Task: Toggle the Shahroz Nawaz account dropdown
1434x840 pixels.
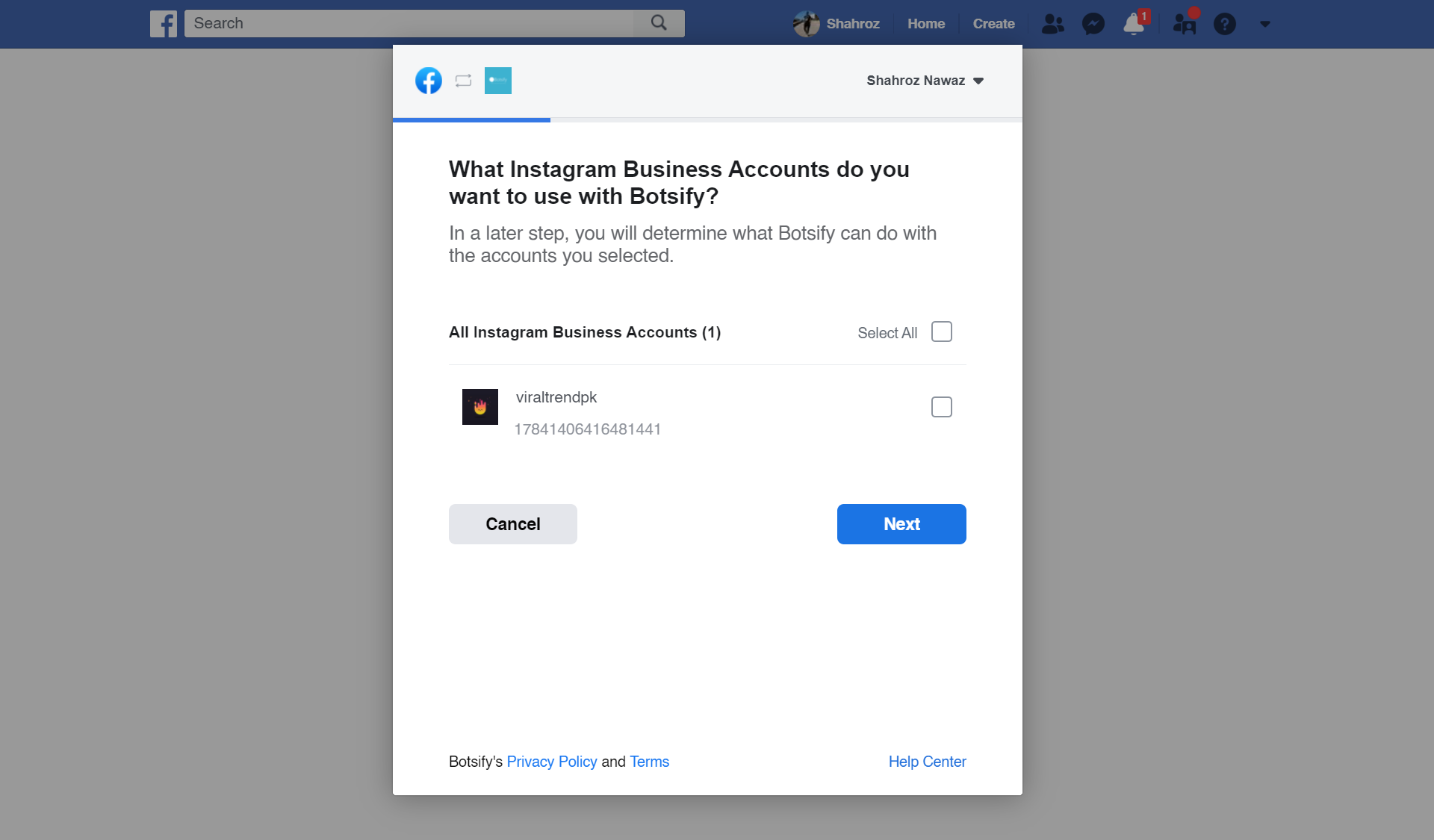Action: (980, 80)
